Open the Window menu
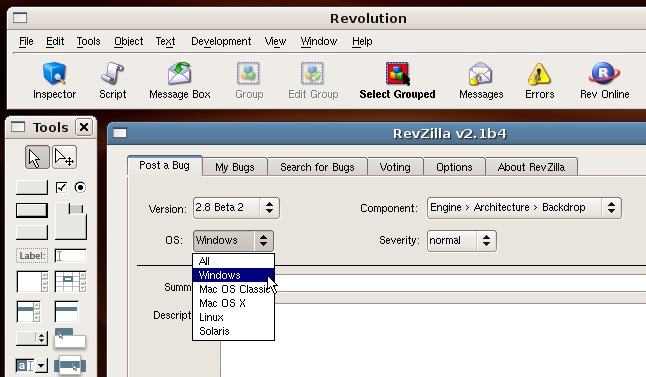 pos(318,41)
